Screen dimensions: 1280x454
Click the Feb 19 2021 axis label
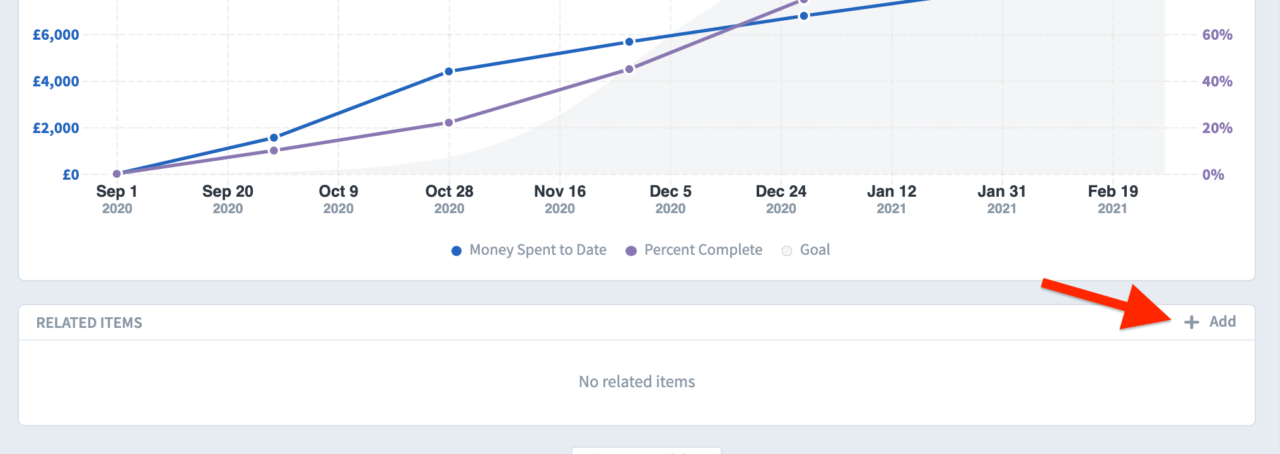pyautogui.click(x=1113, y=198)
